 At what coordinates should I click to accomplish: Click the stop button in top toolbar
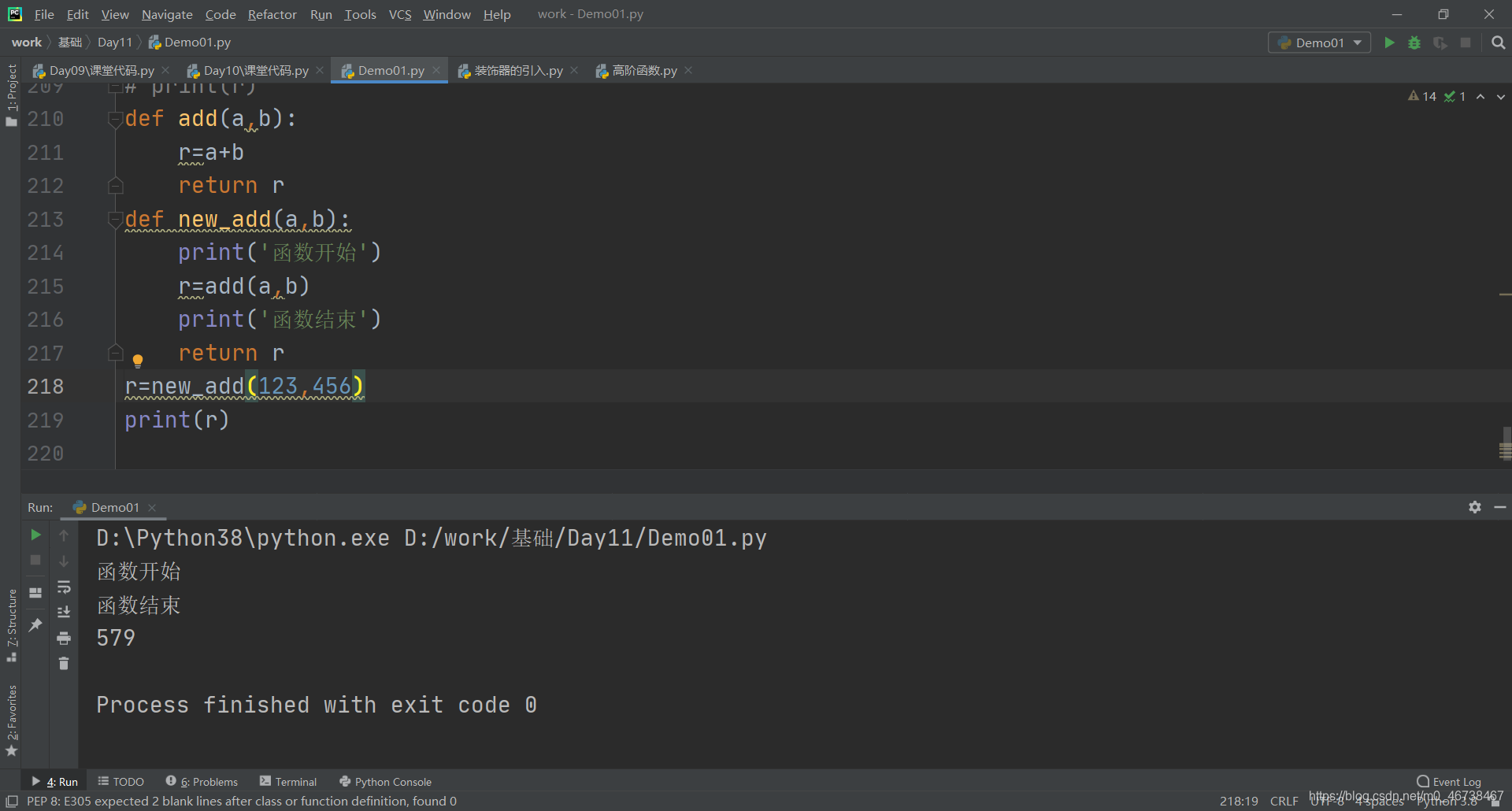pyautogui.click(x=1466, y=43)
